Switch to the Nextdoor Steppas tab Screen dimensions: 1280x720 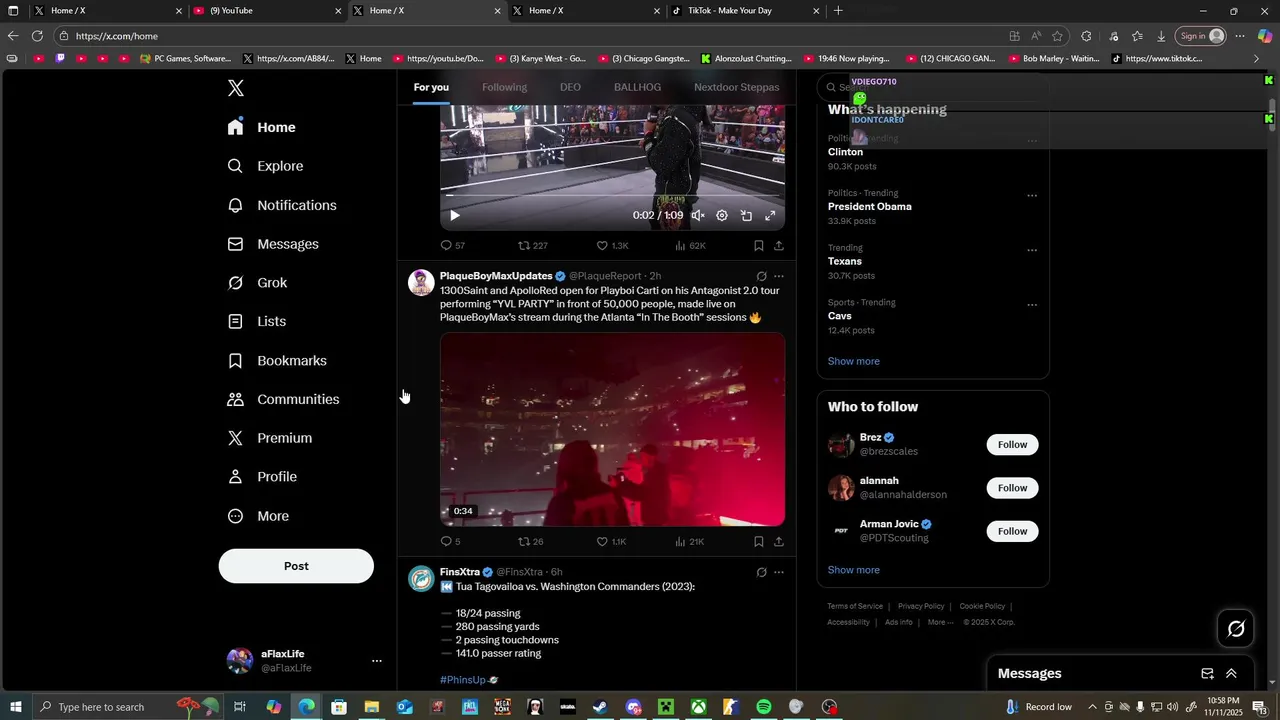pos(737,87)
